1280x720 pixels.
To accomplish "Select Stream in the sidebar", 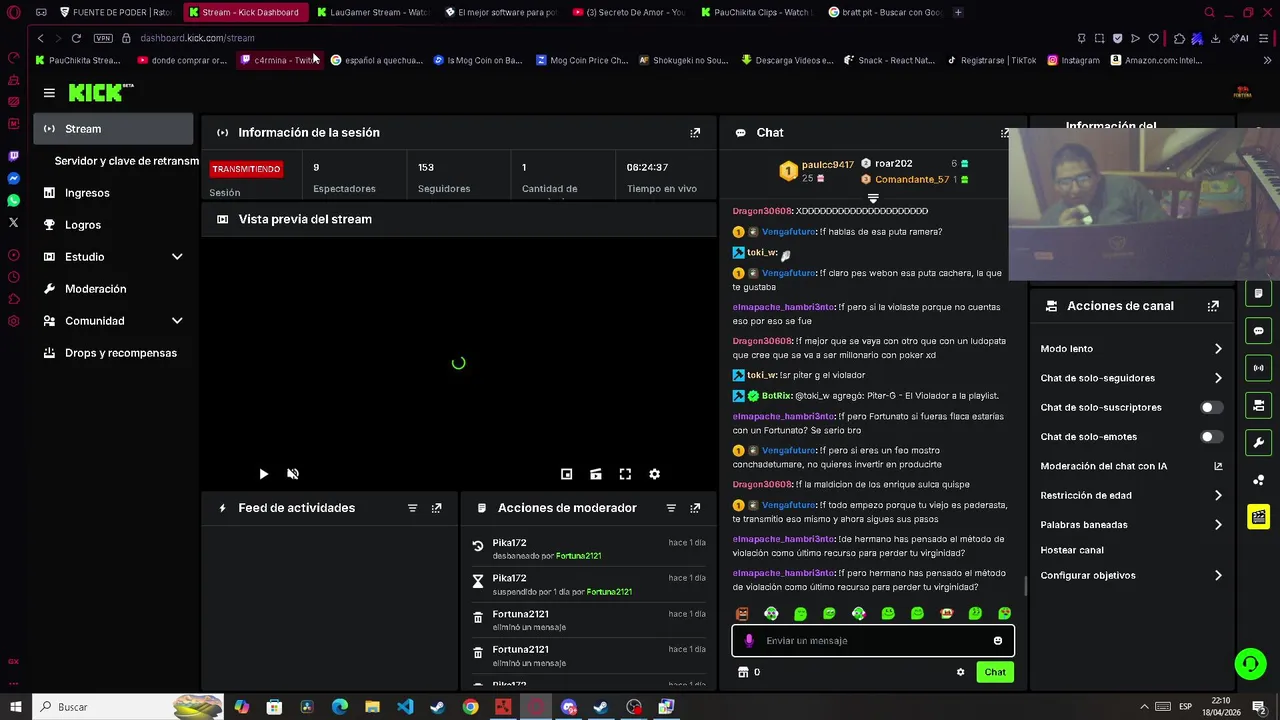I will (113, 129).
